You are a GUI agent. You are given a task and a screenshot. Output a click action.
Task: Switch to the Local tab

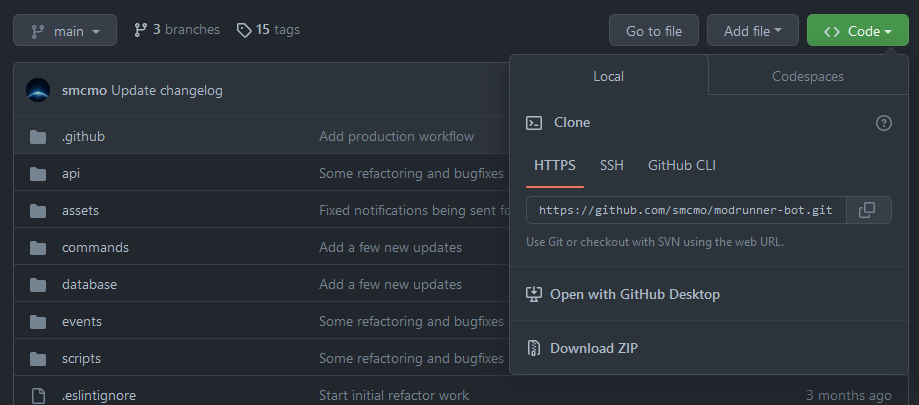pyautogui.click(x=608, y=76)
